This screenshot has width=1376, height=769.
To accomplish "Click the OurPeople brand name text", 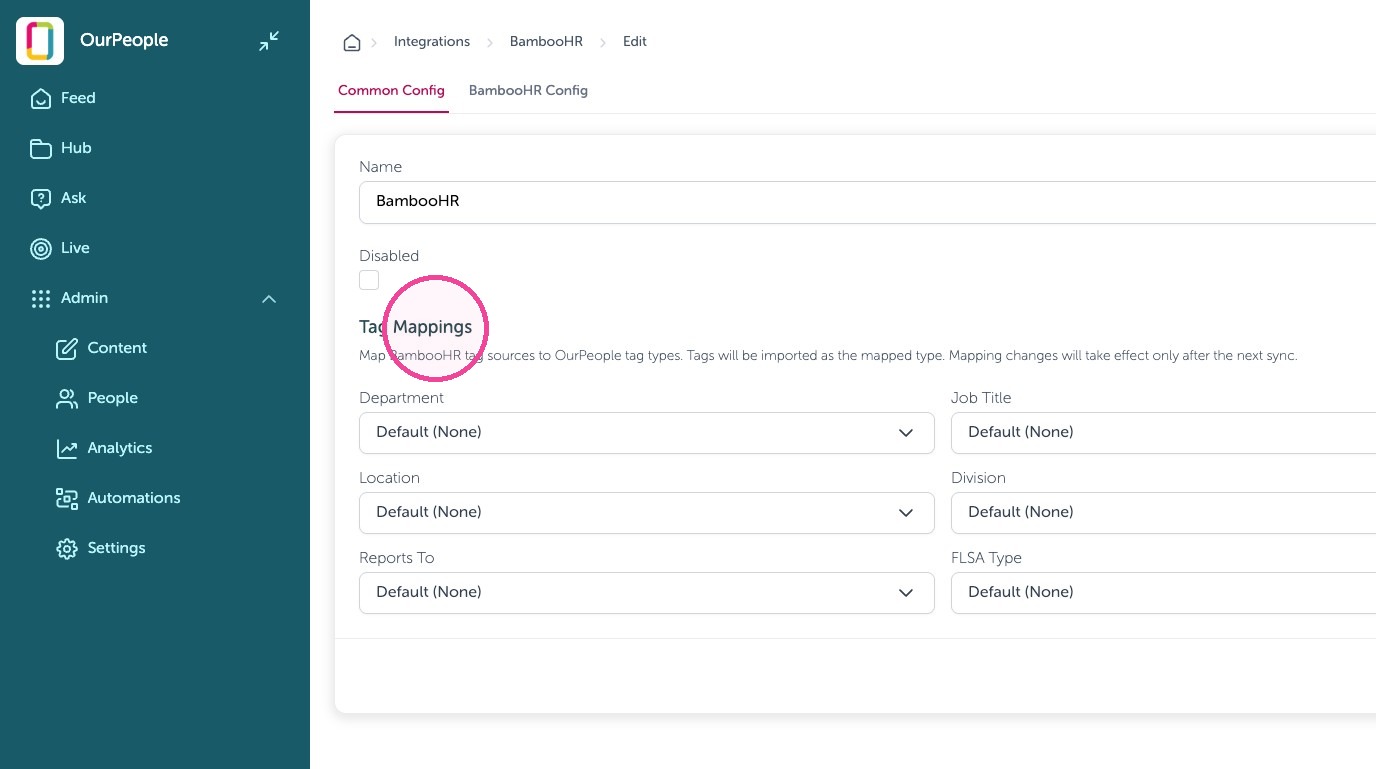I will pos(124,41).
